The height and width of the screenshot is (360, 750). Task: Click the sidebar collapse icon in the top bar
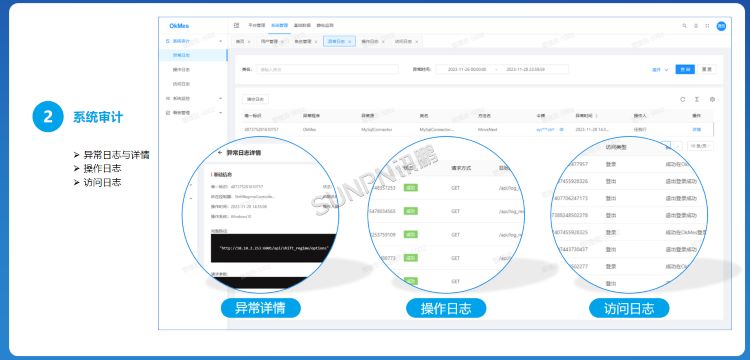pyautogui.click(x=236, y=25)
